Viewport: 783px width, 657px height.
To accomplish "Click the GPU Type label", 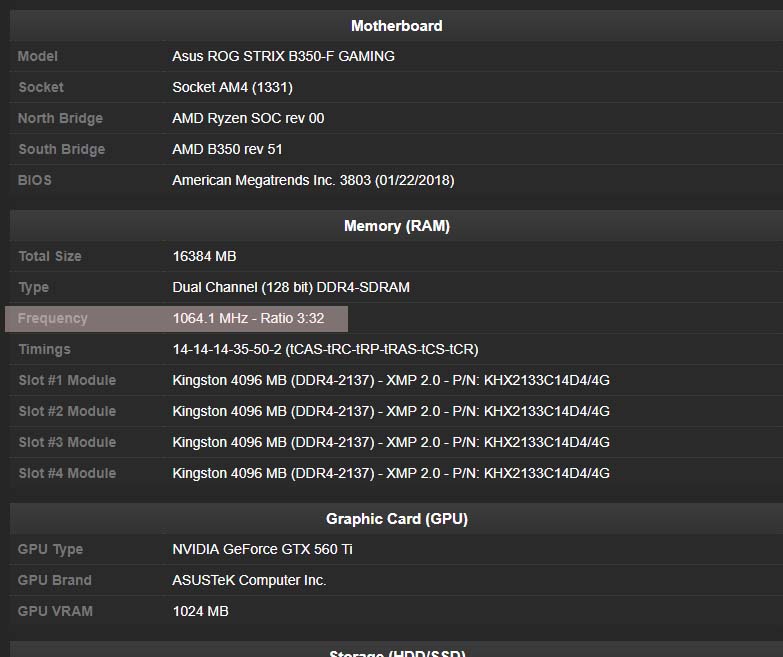I will (x=50, y=550).
